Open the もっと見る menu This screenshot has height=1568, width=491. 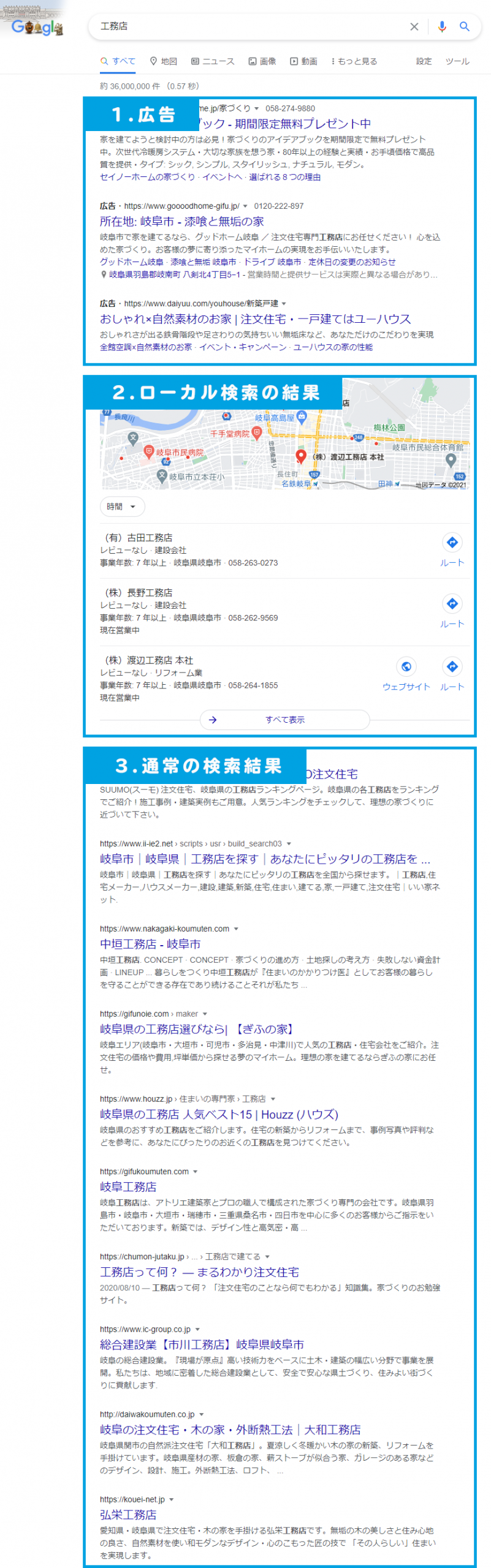(x=354, y=61)
